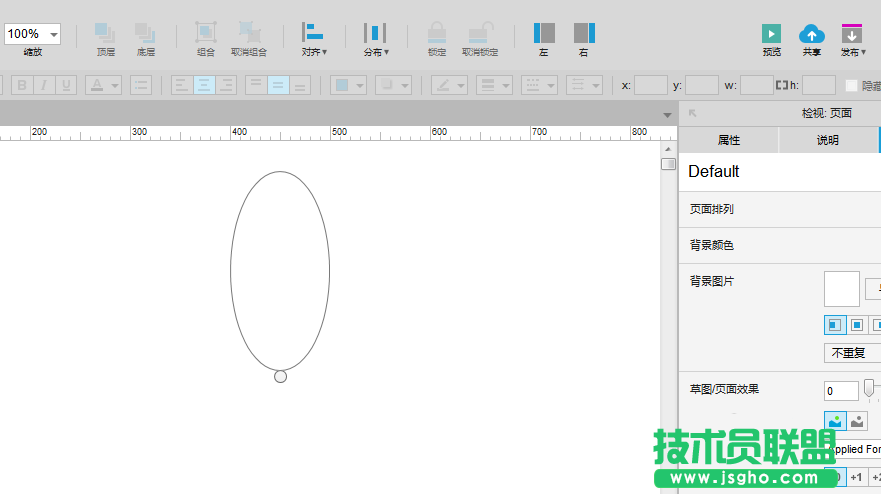Open the page tabs list arrow

coord(667,115)
